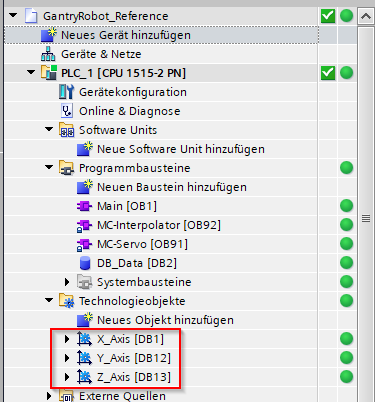Image resolution: width=375 pixels, height=402 pixels.
Task: Click the 'Neue Software Unit hinzufügen' icon
Action: 84,149
